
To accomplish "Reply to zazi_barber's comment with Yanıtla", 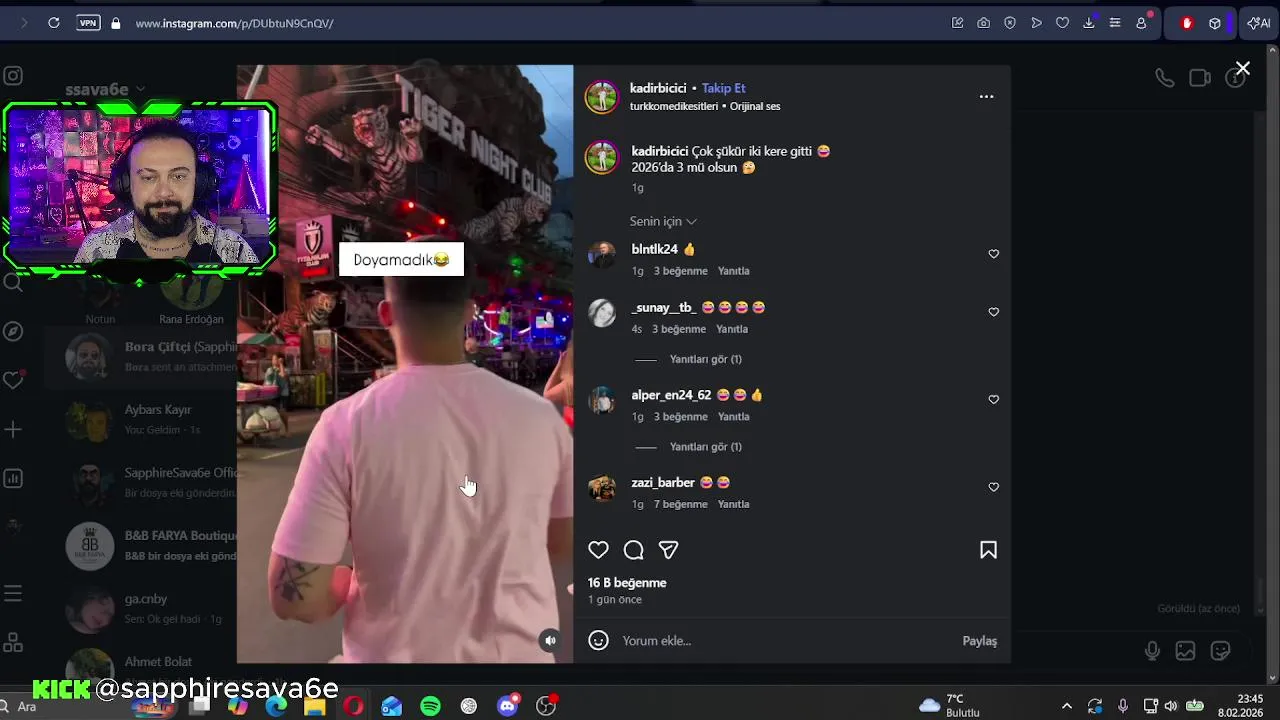I will point(733,504).
